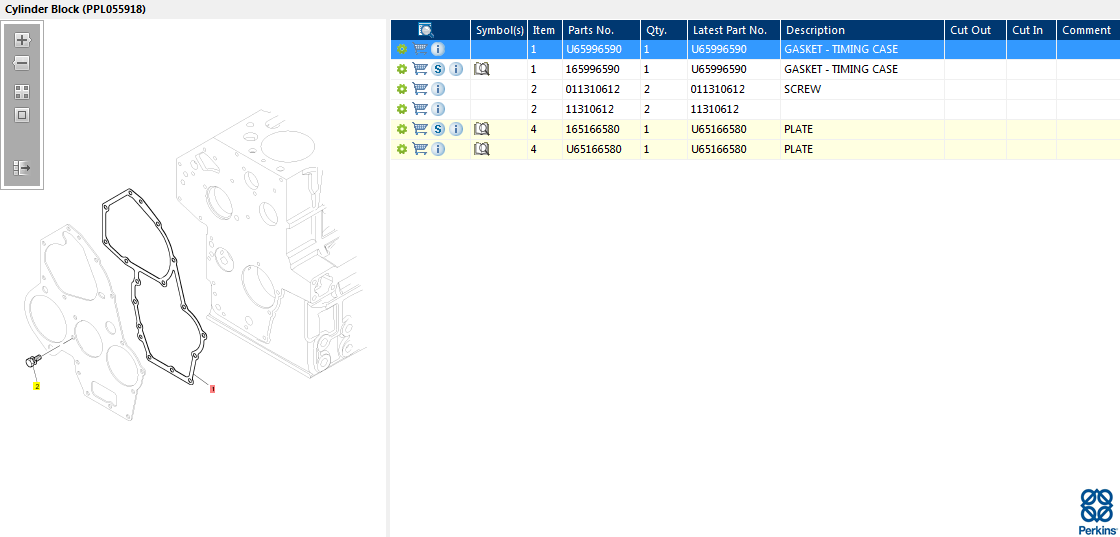Open symbol book icon for part 165166580
1120x537 pixels.
(482, 129)
